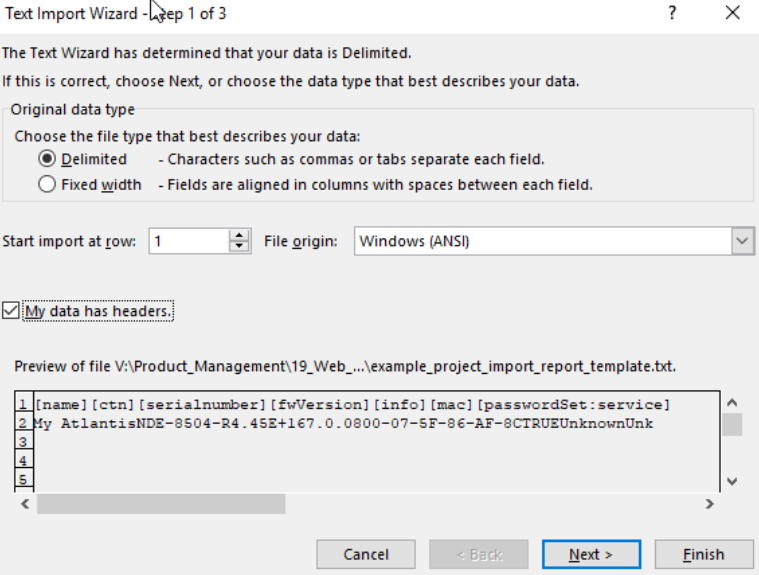Viewport: 759px width, 575px height.
Task: Close the Text Import Wizard dialog
Action: [x=733, y=13]
